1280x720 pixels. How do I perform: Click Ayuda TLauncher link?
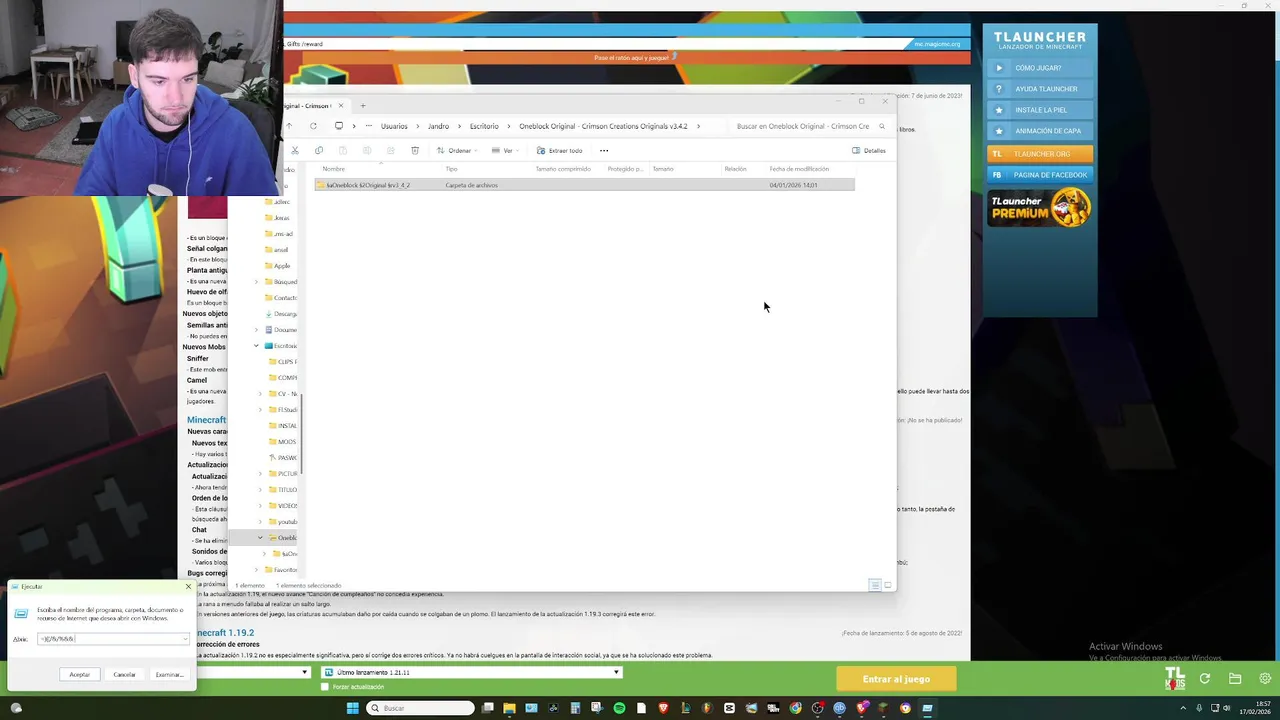pos(1040,89)
